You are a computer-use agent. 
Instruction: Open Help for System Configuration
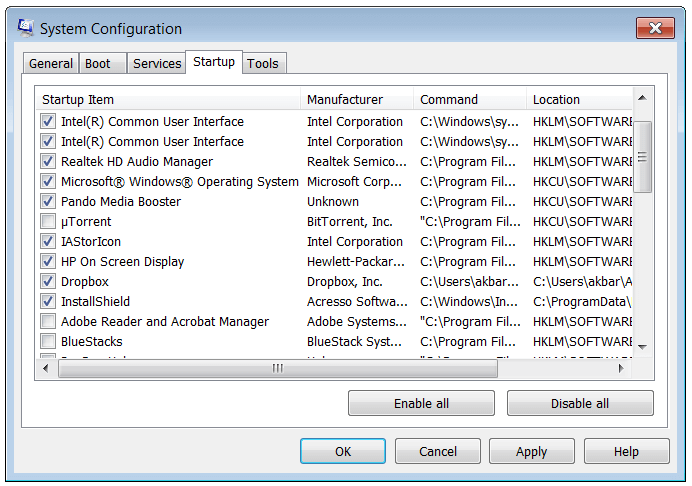627,451
